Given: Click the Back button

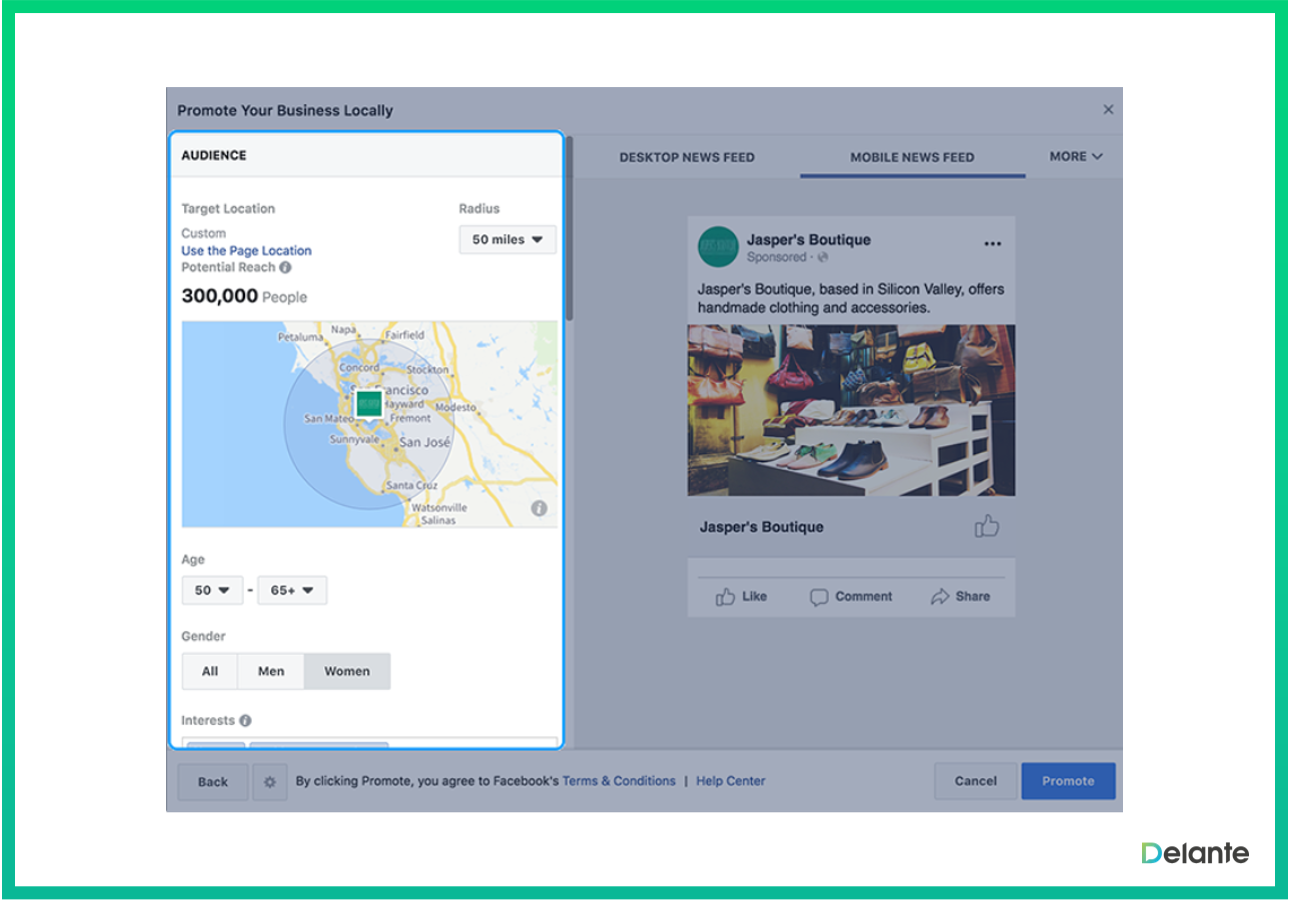Looking at the screenshot, I should [212, 782].
